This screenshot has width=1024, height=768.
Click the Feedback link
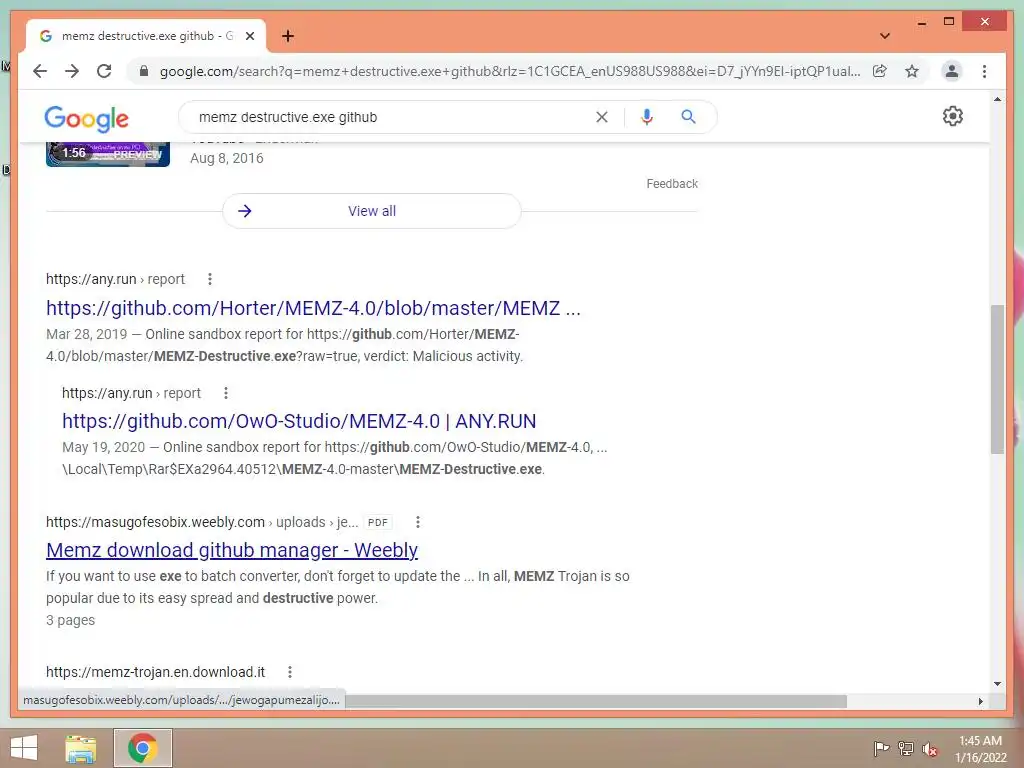(x=672, y=184)
